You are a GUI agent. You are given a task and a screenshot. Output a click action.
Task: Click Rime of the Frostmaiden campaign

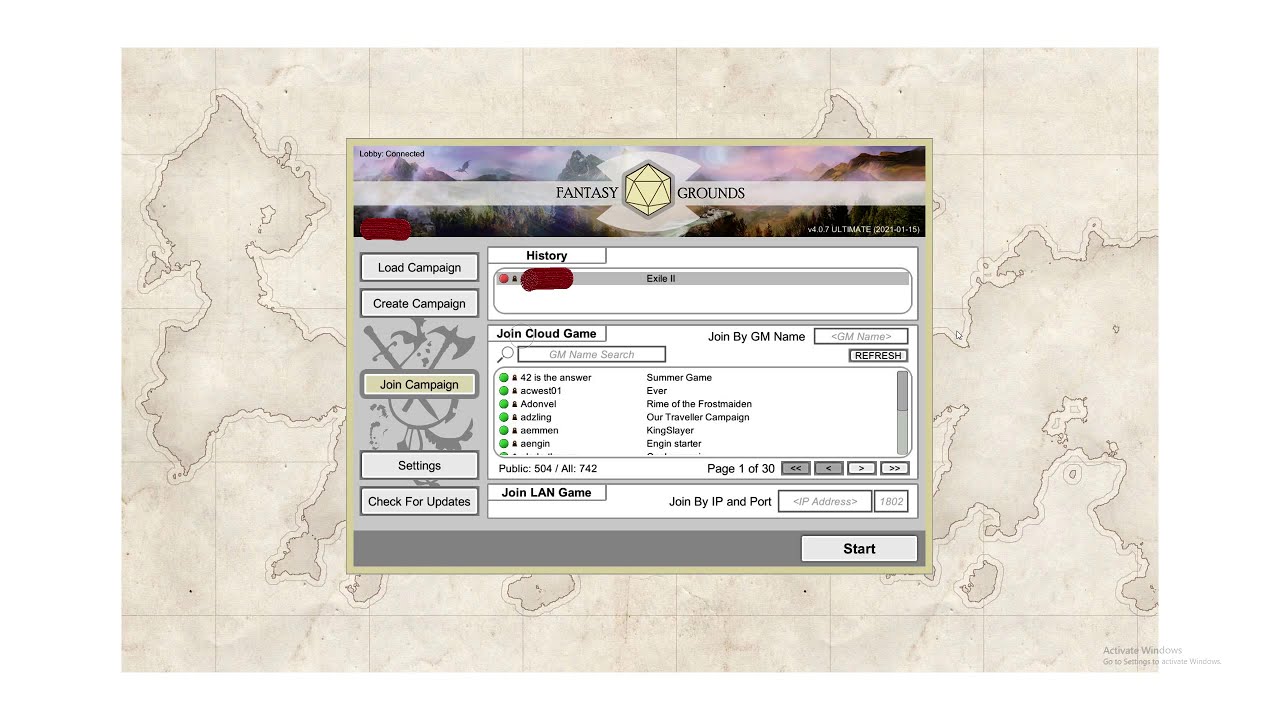(x=699, y=404)
